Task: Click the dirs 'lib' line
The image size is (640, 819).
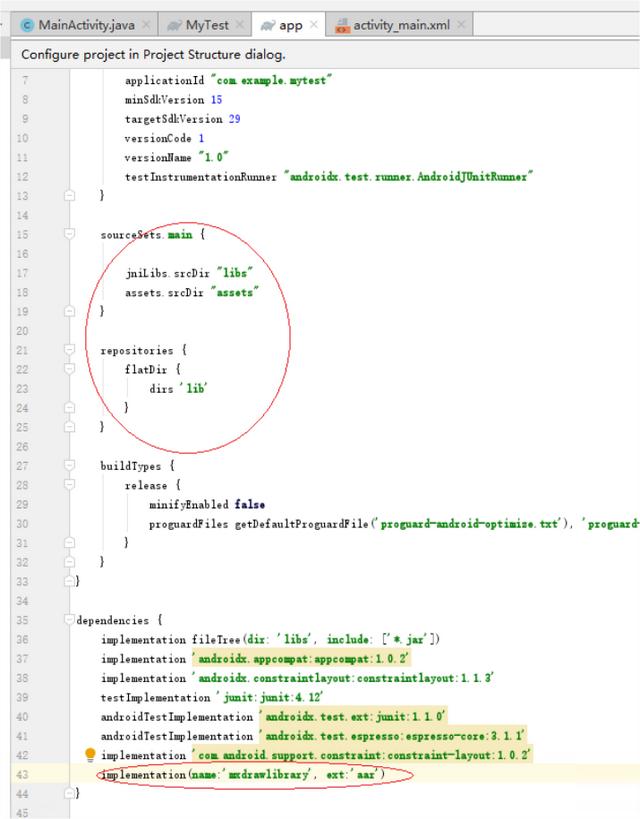Action: (178, 389)
